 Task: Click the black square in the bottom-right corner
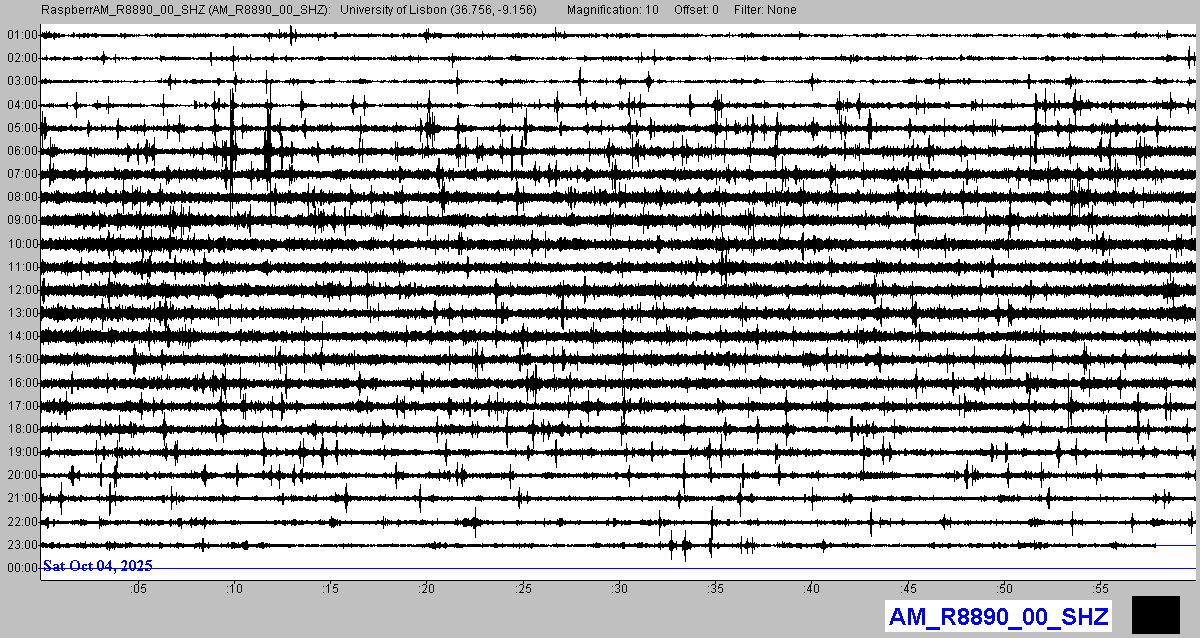pyautogui.click(x=1156, y=615)
